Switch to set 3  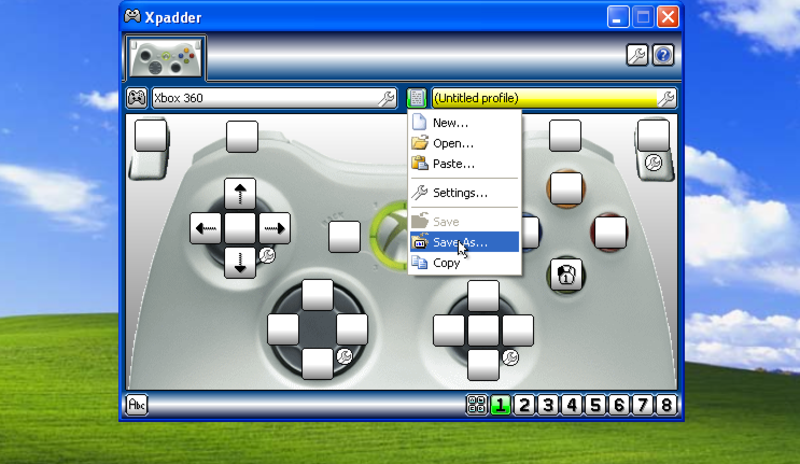point(548,405)
